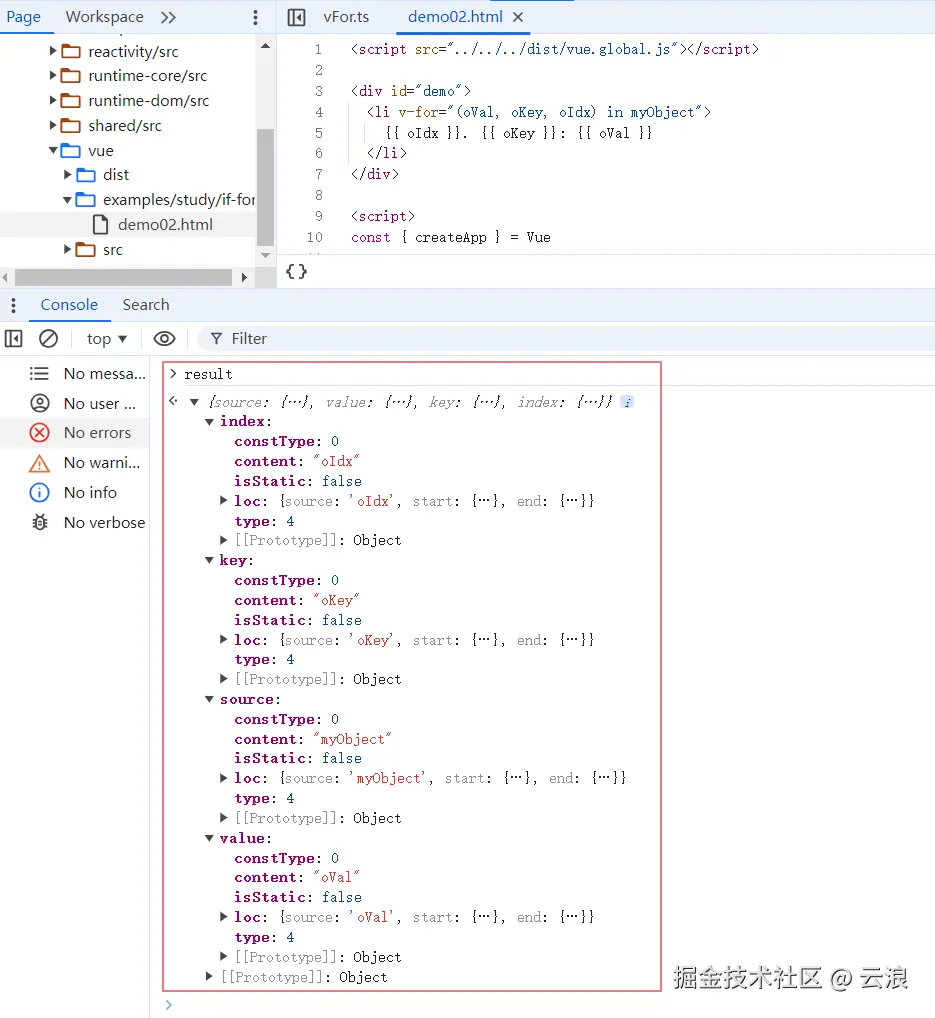The width and height of the screenshot is (935, 1018).
Task: Click the file tree horizontal scrollbar thumb
Action: 123,277
